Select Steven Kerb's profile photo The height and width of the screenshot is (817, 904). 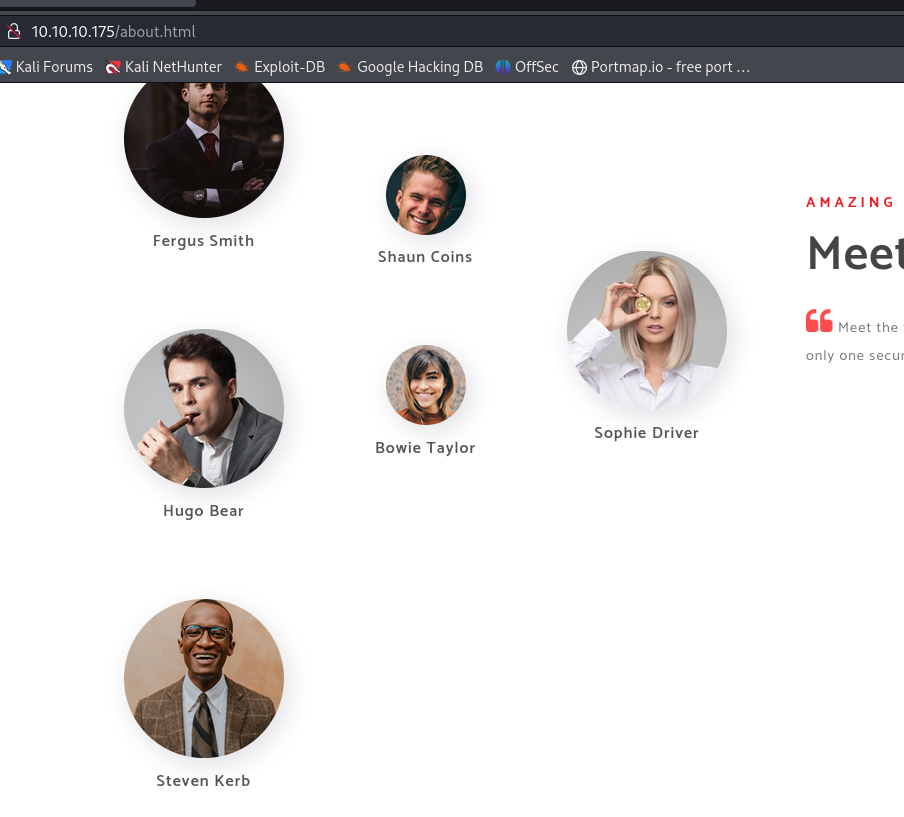[204, 678]
